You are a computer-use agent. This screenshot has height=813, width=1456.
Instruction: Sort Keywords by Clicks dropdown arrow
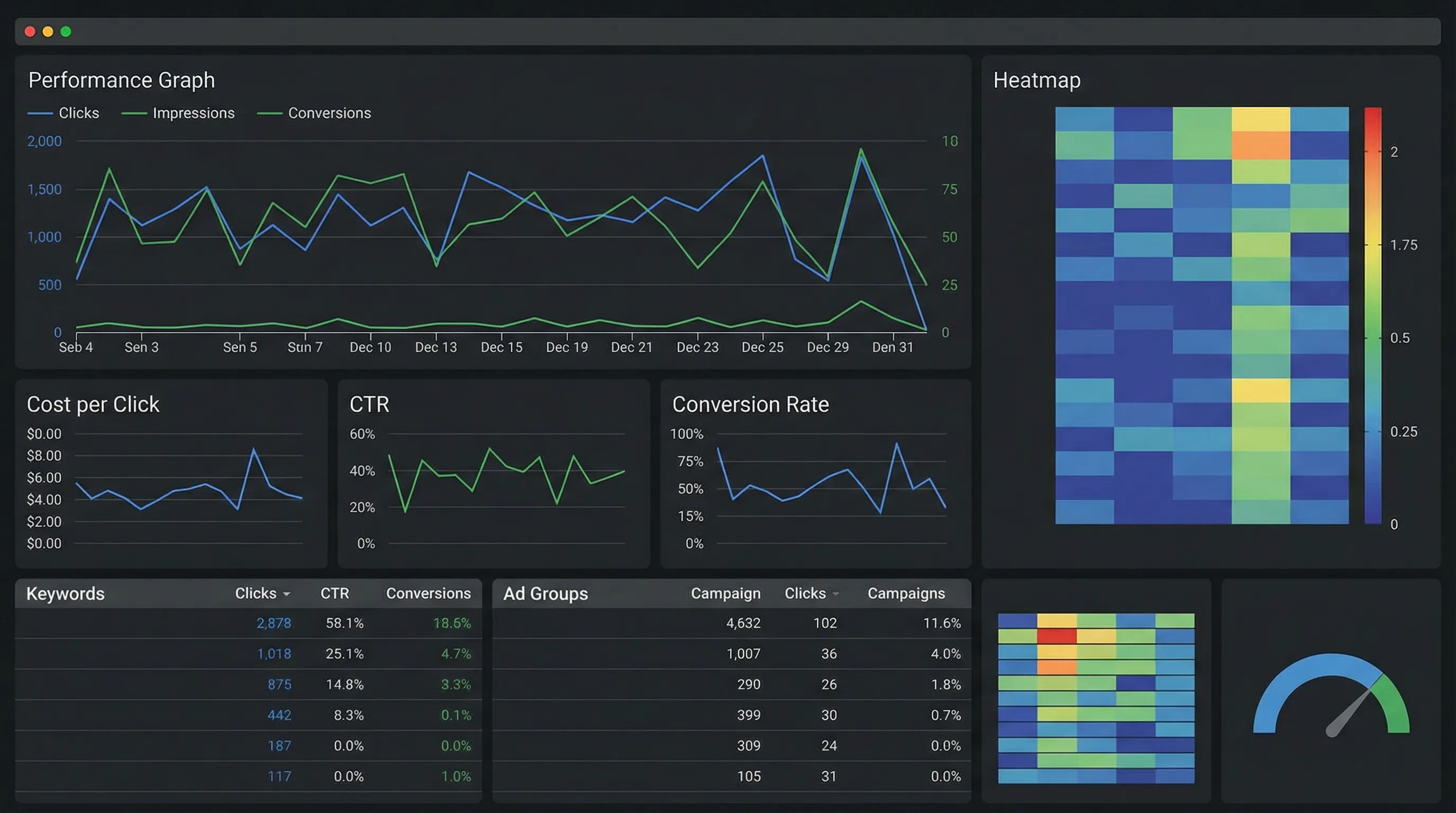[287, 594]
